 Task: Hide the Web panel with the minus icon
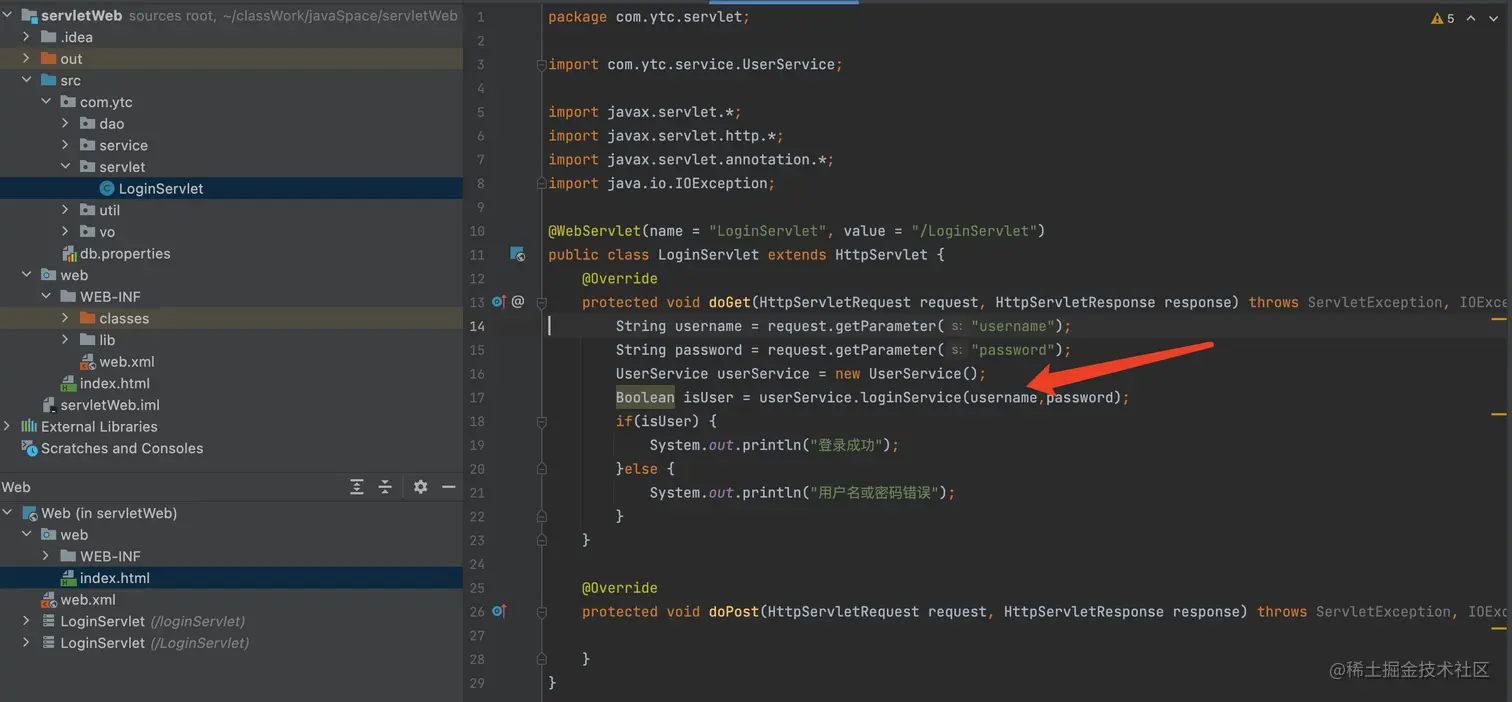(x=449, y=487)
